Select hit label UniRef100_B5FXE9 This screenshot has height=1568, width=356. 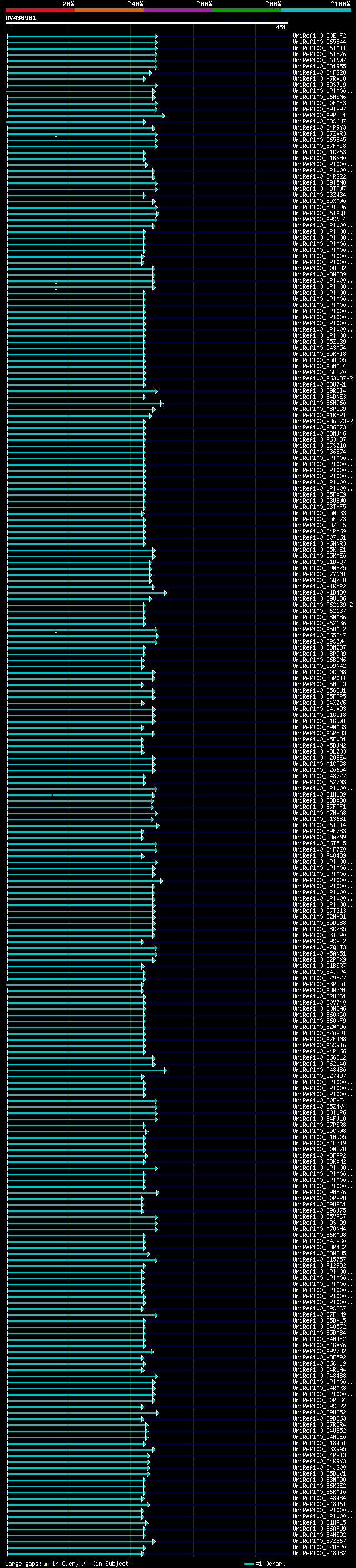click(319, 495)
